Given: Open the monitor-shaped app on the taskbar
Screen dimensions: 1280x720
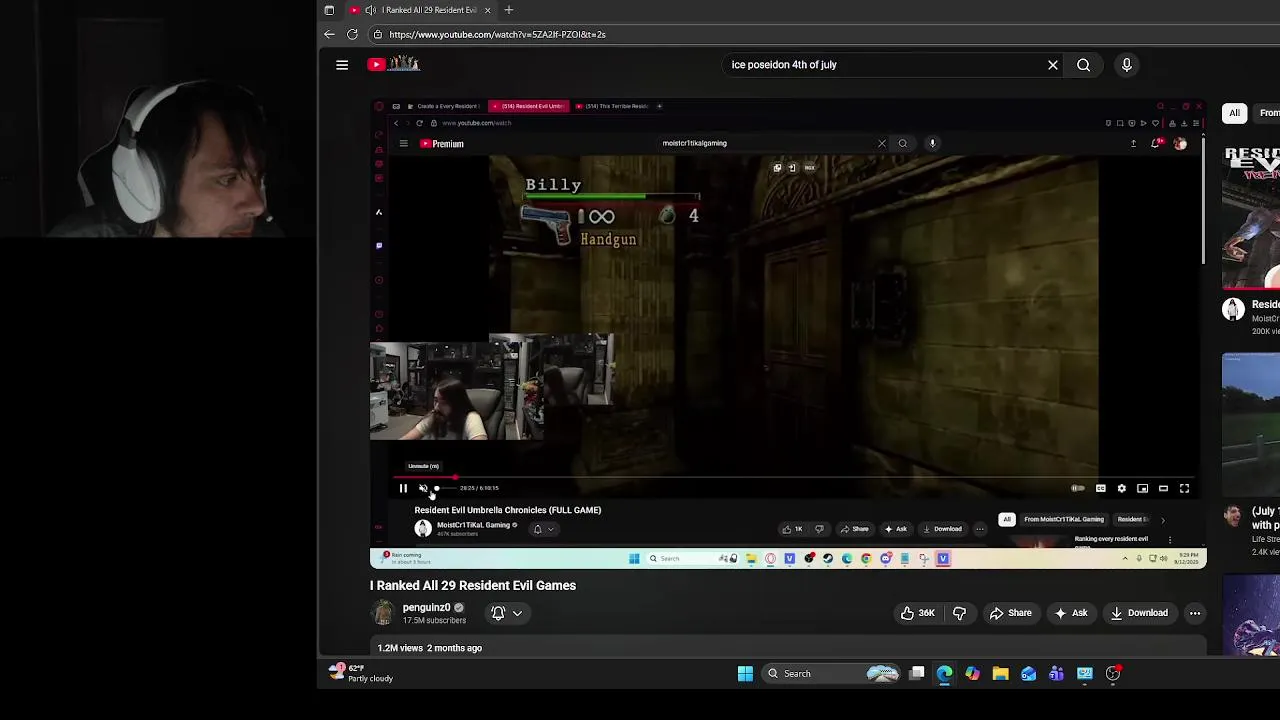Looking at the screenshot, I should pos(1084,674).
